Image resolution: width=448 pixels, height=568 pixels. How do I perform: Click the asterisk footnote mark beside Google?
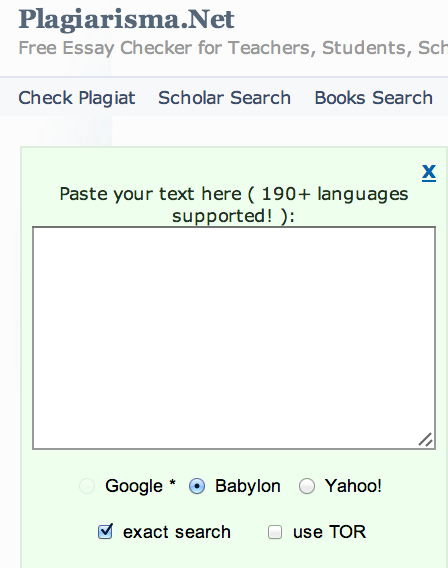[172, 483]
